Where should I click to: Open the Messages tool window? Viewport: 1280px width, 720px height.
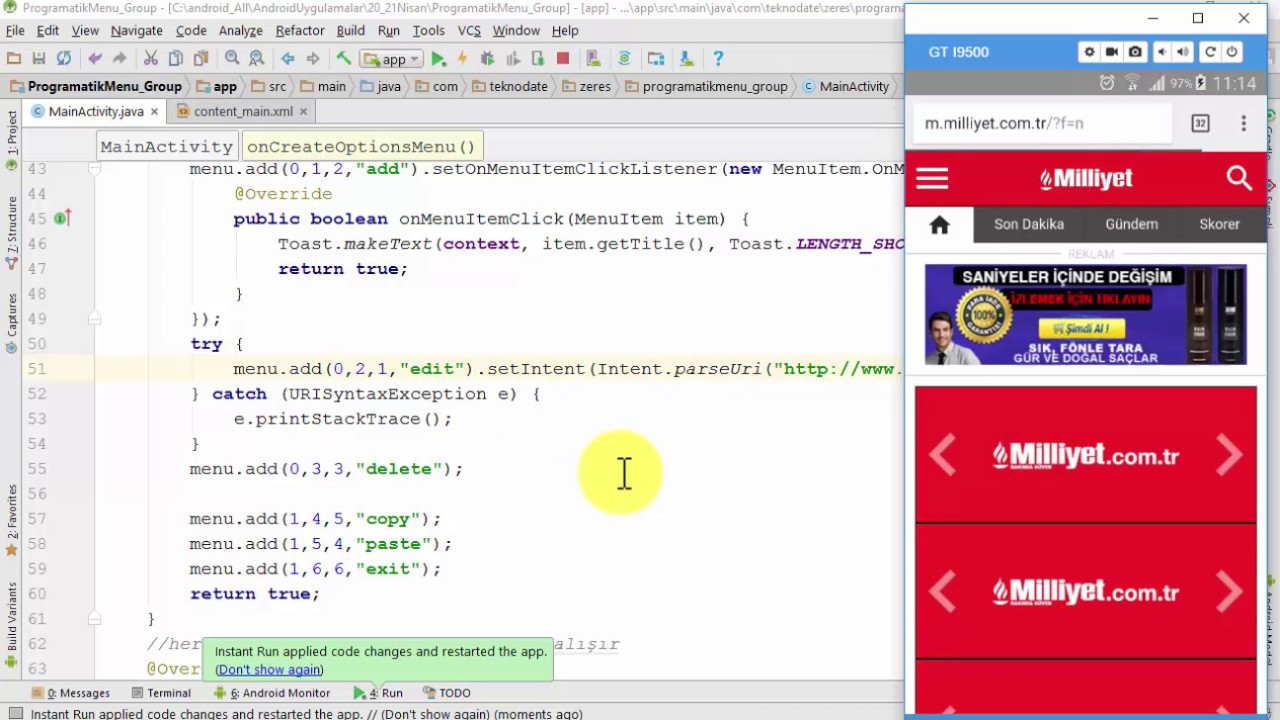point(71,693)
